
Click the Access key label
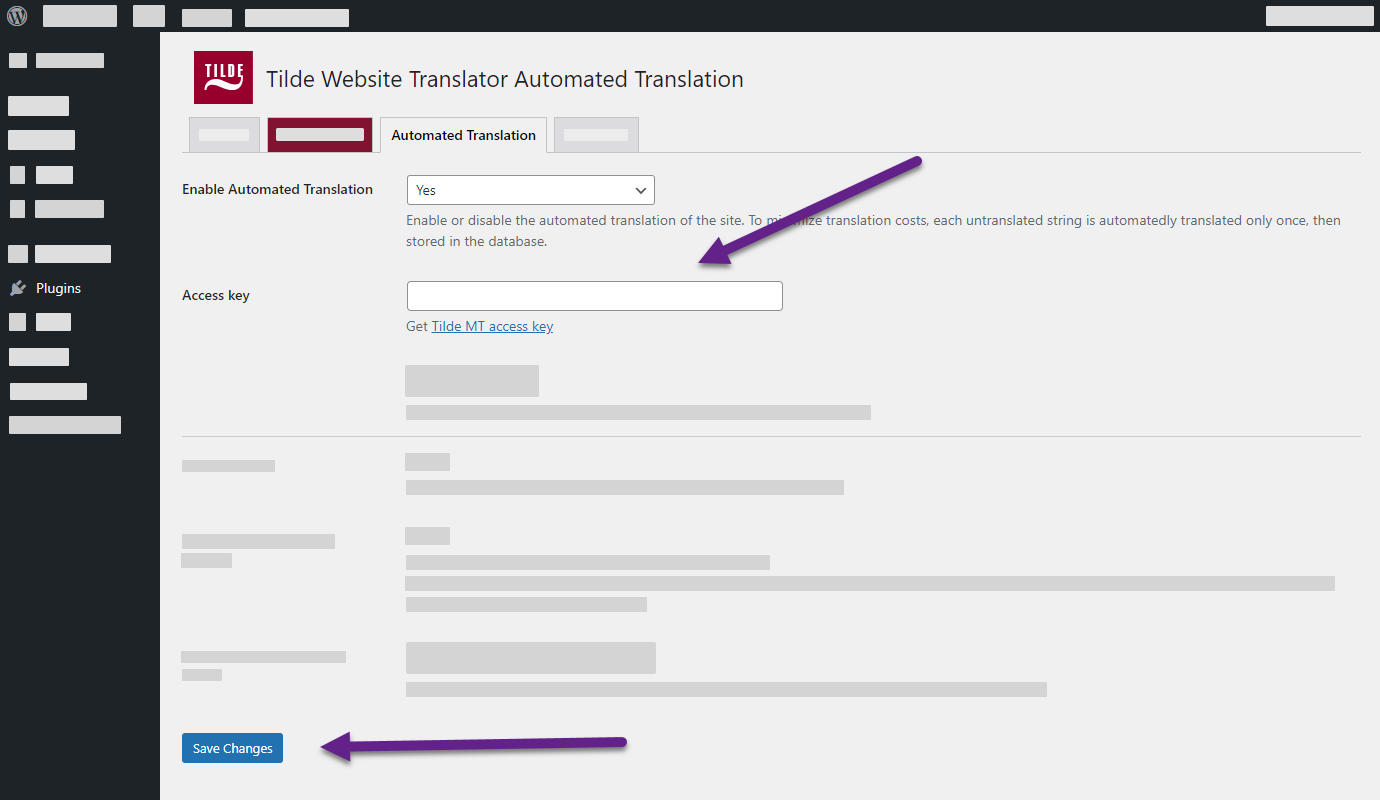216,295
